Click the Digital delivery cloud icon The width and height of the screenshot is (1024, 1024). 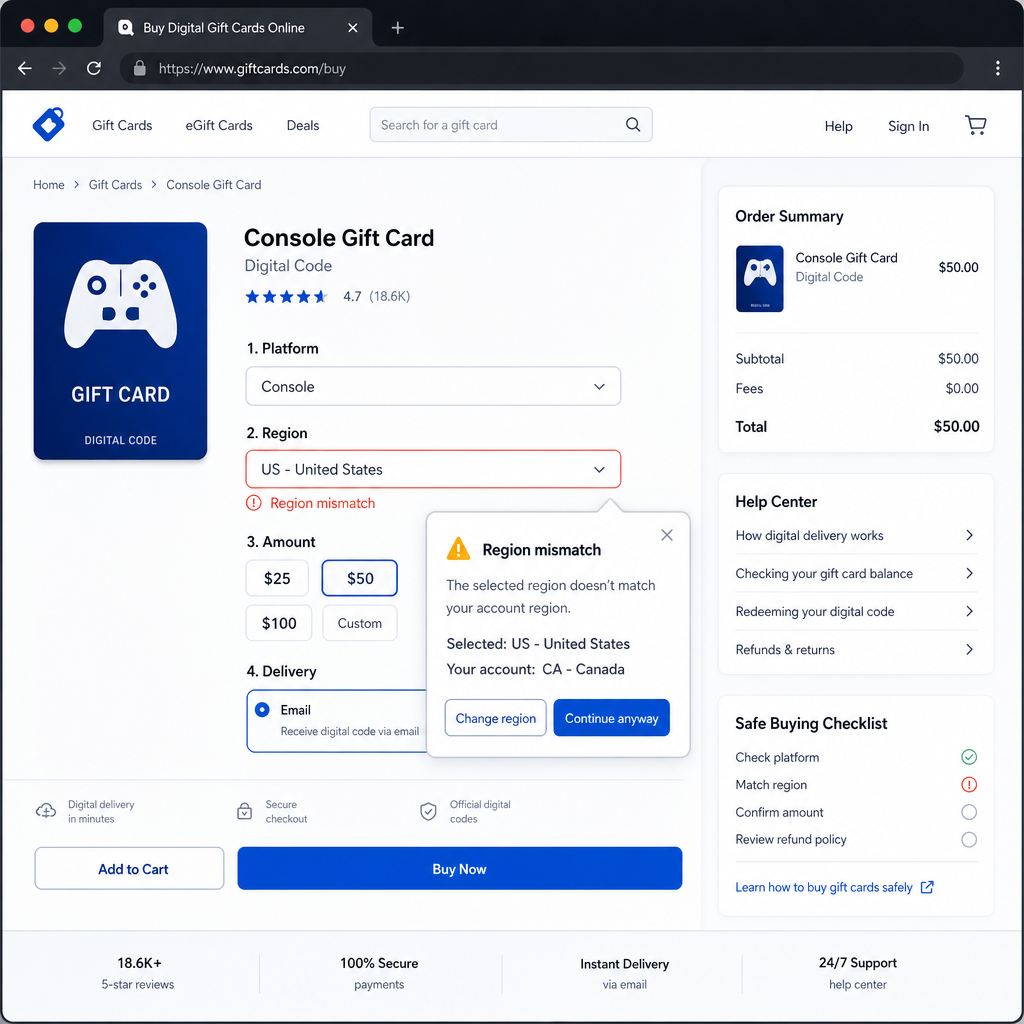(x=46, y=811)
